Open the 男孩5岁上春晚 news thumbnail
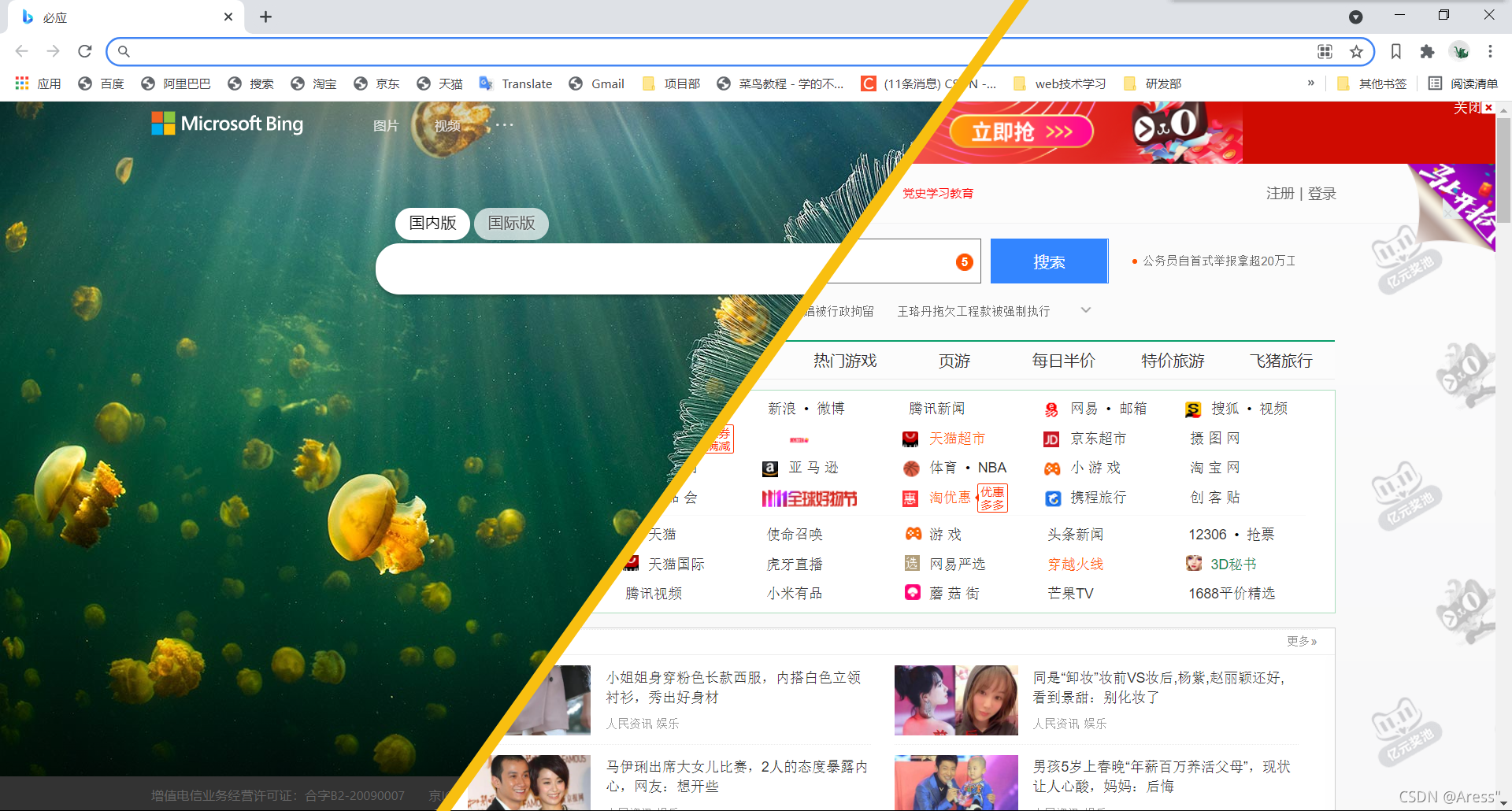 [x=956, y=782]
